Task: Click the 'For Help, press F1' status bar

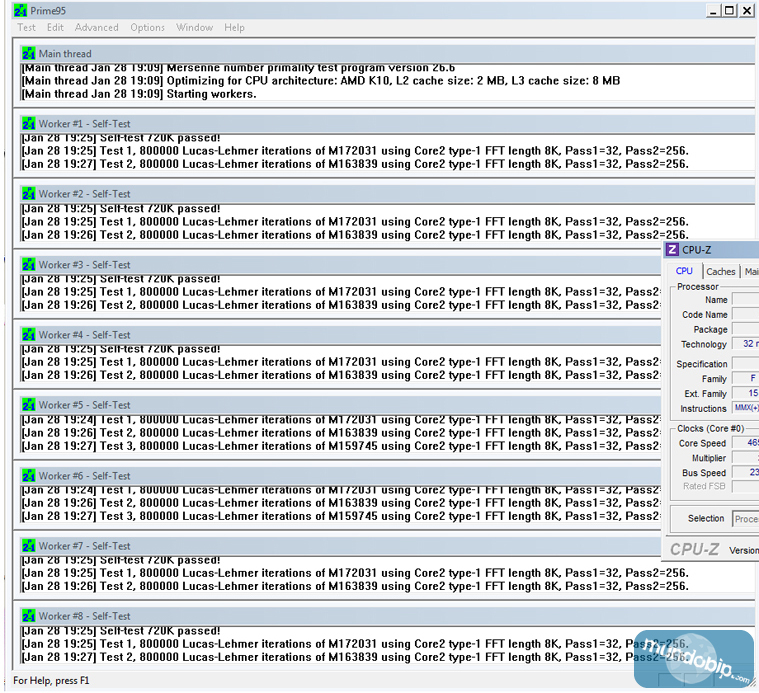Action: 51,680
